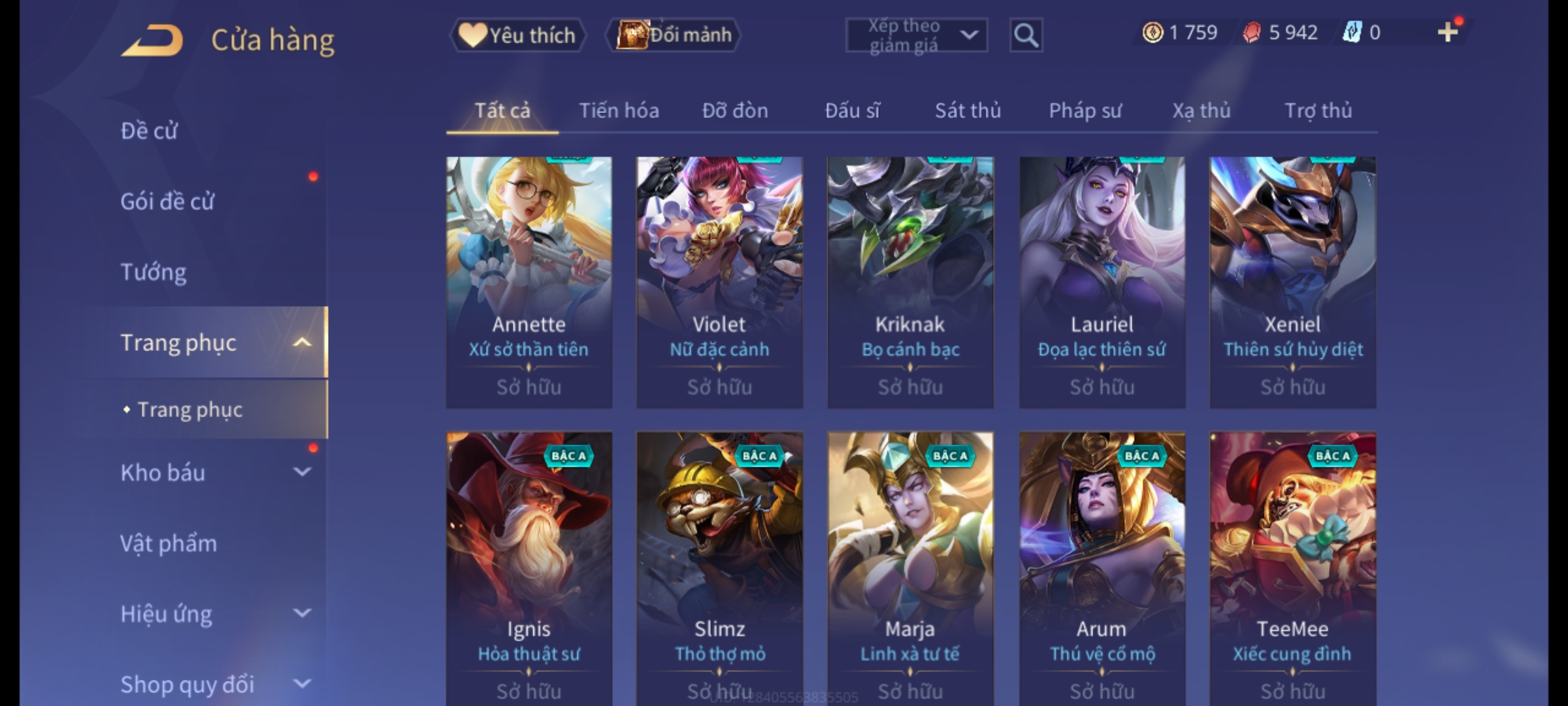Expand the Kho báu sidebar section

click(x=302, y=471)
